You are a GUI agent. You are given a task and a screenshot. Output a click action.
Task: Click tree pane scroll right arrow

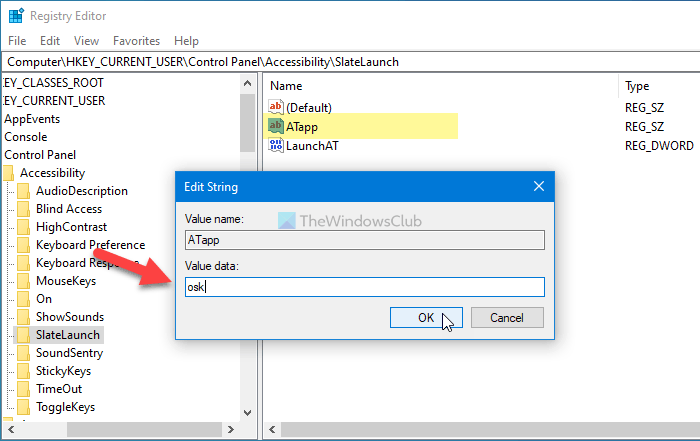[x=230, y=429]
